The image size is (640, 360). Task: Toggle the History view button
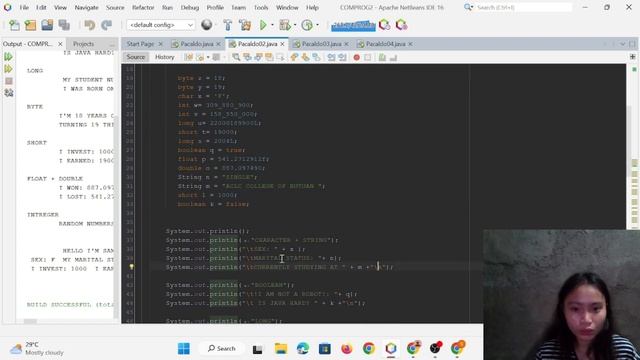pyautogui.click(x=164, y=57)
